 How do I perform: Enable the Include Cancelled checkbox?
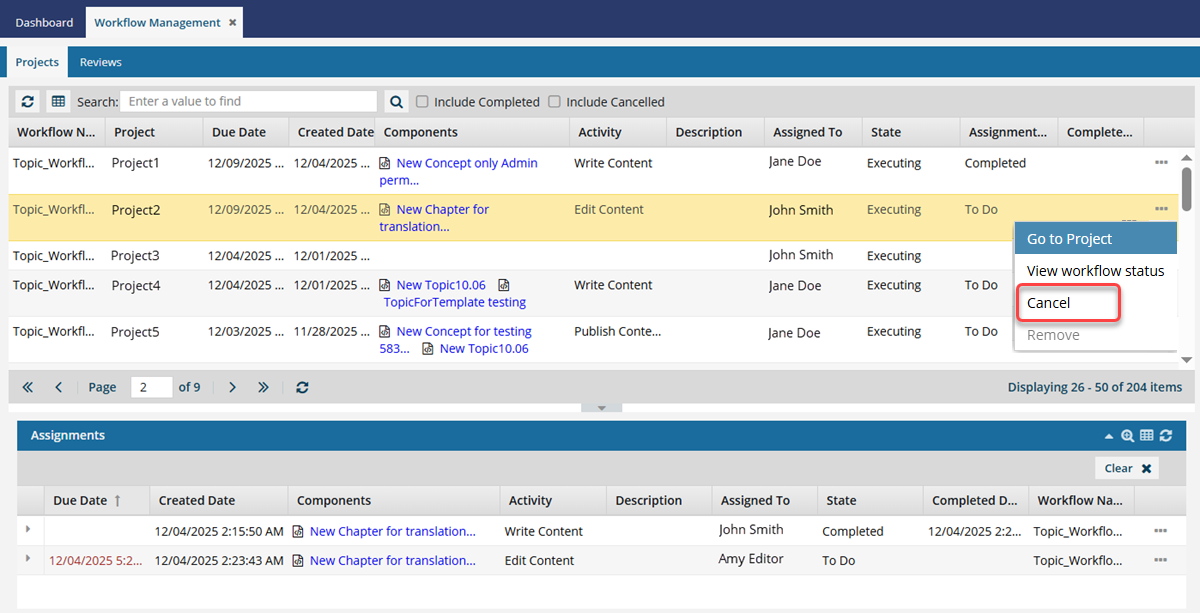click(555, 102)
